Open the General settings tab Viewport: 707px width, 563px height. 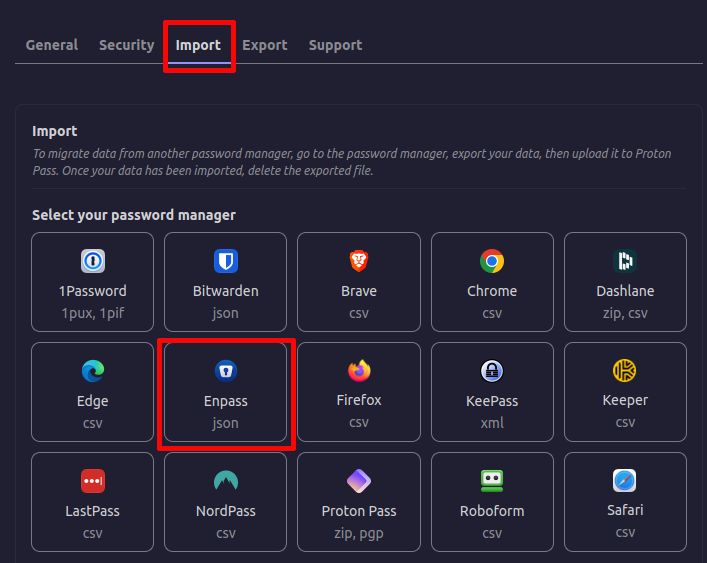tap(52, 45)
